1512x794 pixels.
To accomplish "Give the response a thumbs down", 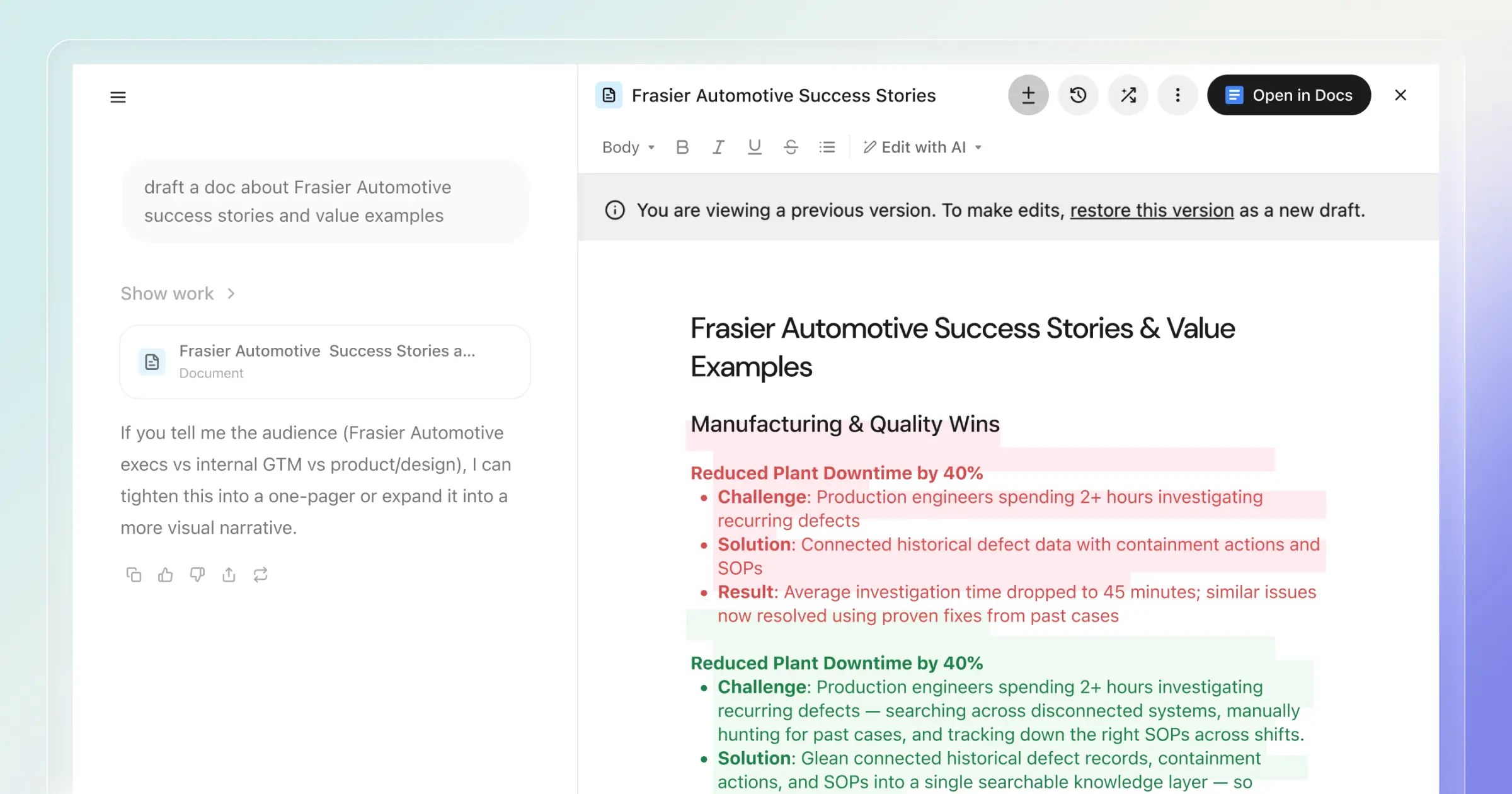I will (197, 575).
